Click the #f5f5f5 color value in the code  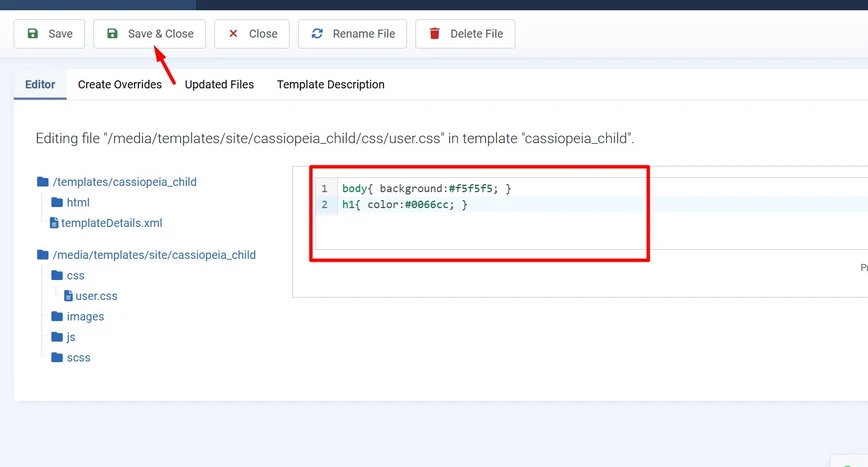pyautogui.click(x=471, y=189)
